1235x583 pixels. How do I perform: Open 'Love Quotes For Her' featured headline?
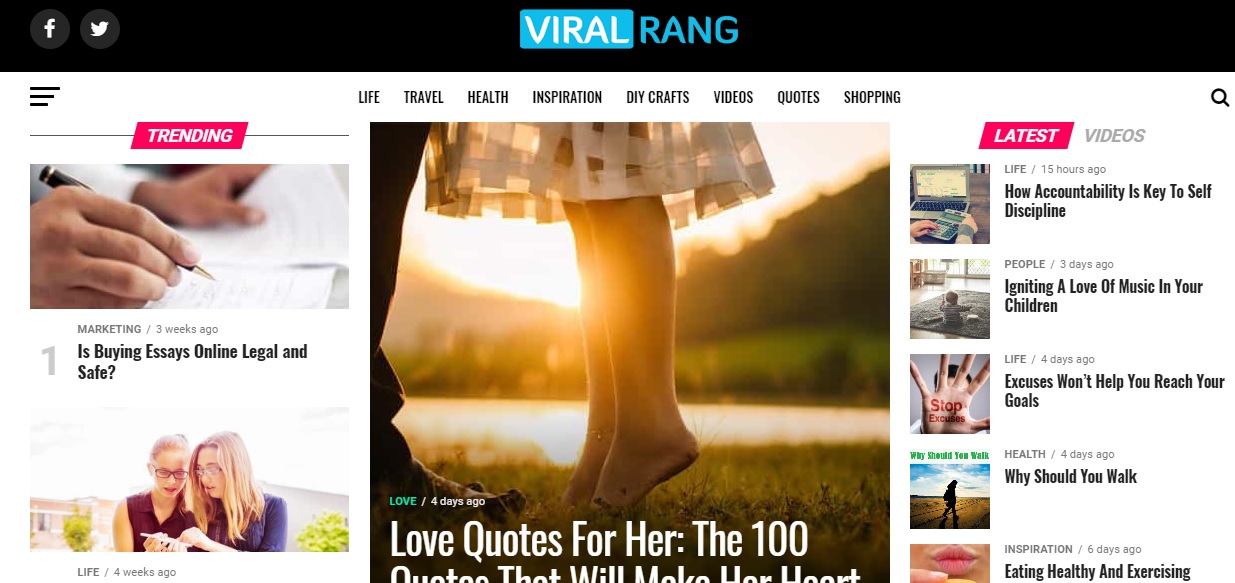pos(625,551)
